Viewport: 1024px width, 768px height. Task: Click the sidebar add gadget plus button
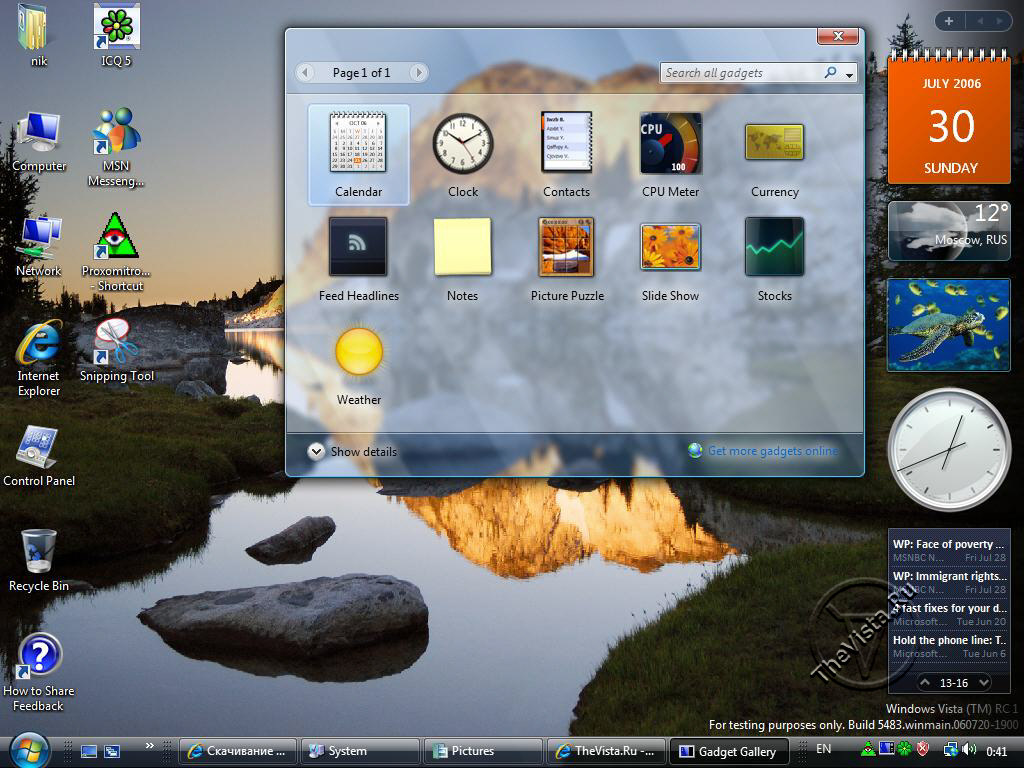point(948,21)
